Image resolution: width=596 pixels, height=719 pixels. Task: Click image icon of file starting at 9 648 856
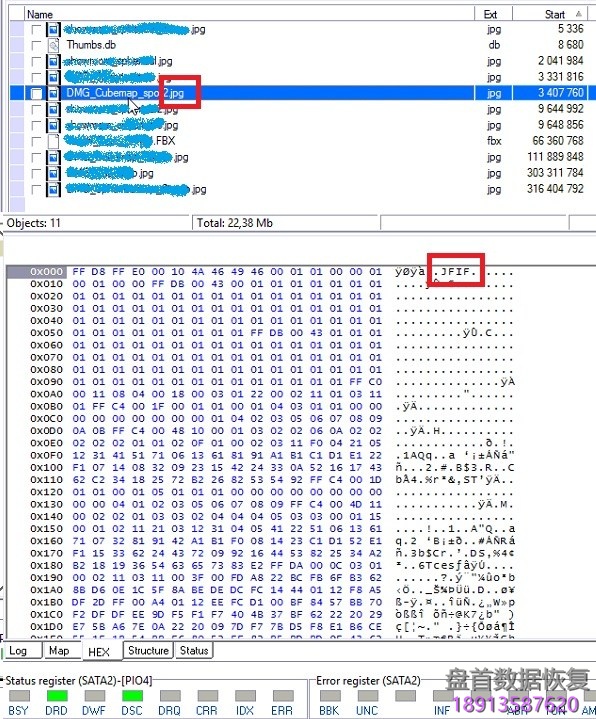(53, 126)
